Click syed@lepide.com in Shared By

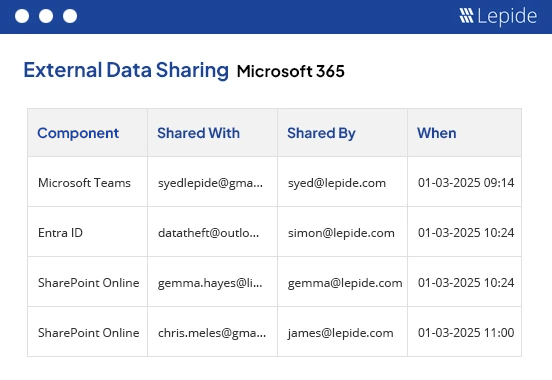(337, 183)
